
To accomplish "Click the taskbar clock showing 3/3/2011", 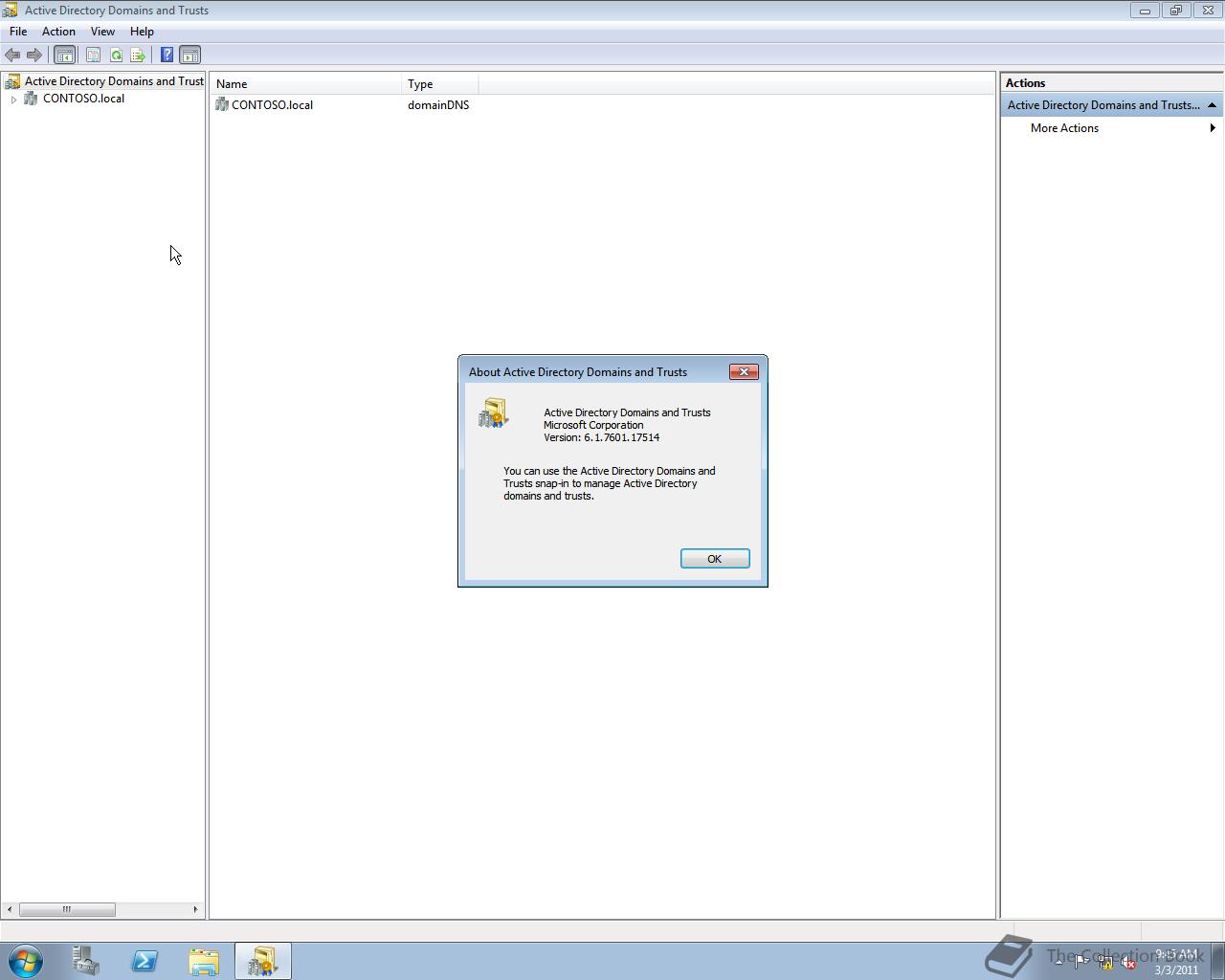I will (1176, 962).
